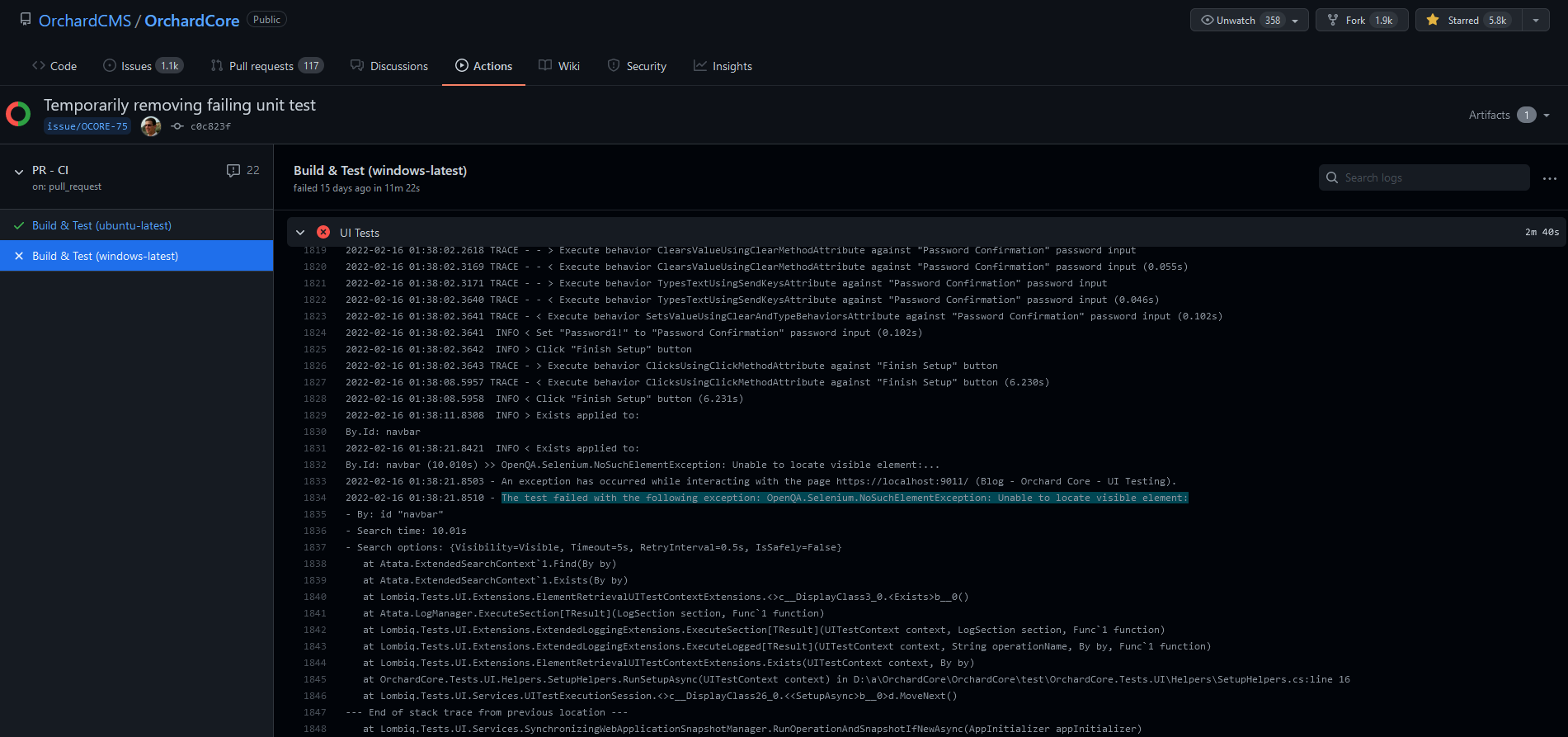Click the watchers count 358
Image resolution: width=1568 pixels, height=737 pixels.
[1273, 21]
